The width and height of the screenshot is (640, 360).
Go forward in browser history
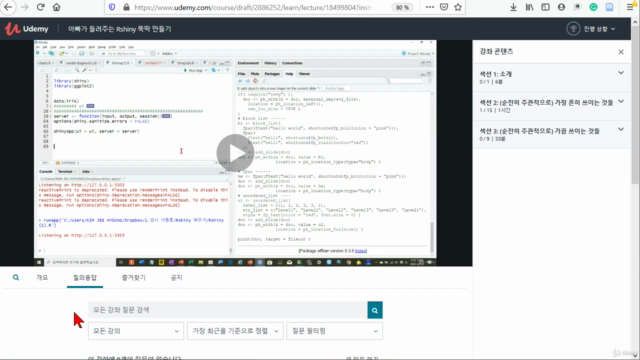24,7
